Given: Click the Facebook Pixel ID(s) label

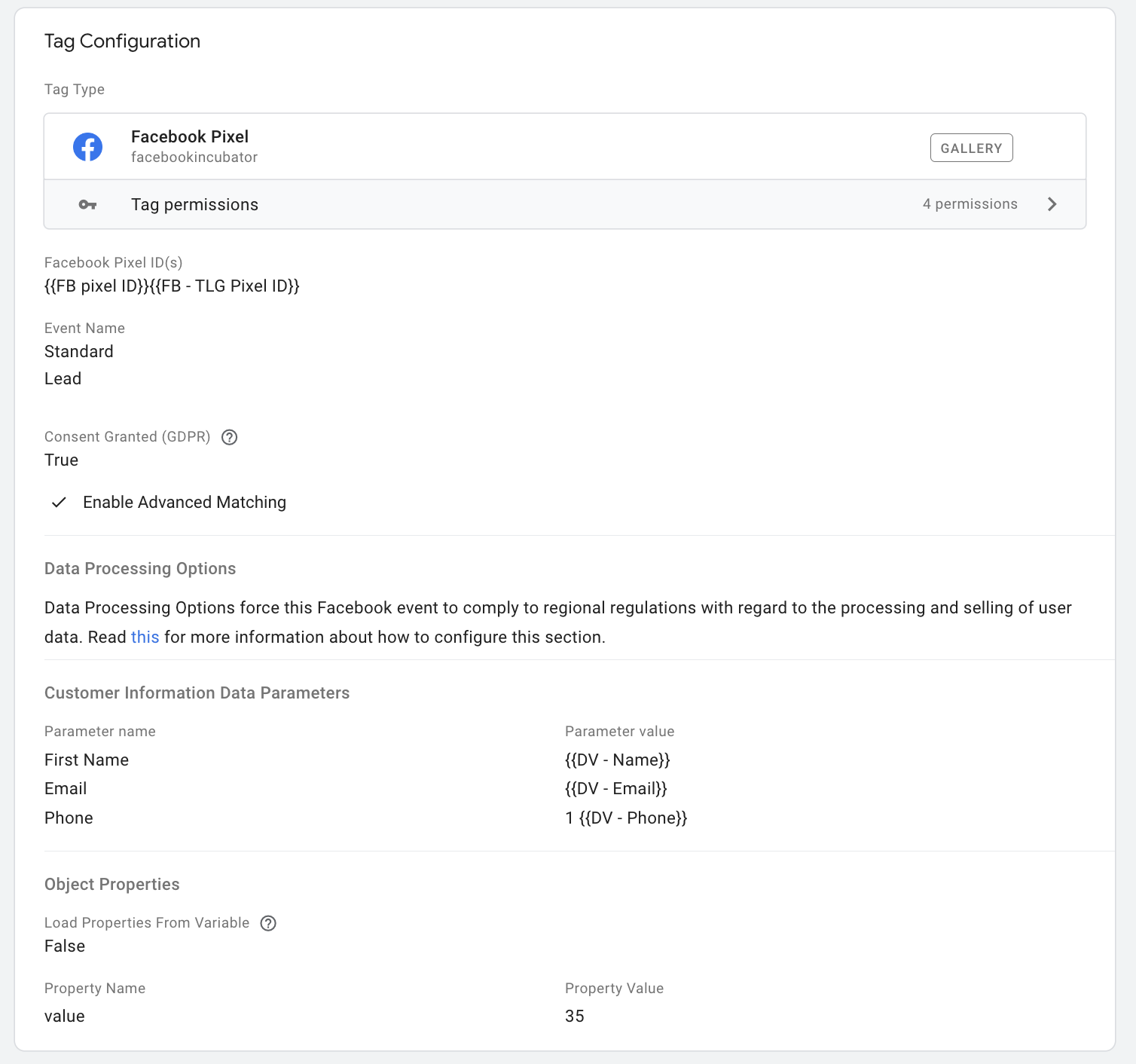Looking at the screenshot, I should tap(113, 263).
